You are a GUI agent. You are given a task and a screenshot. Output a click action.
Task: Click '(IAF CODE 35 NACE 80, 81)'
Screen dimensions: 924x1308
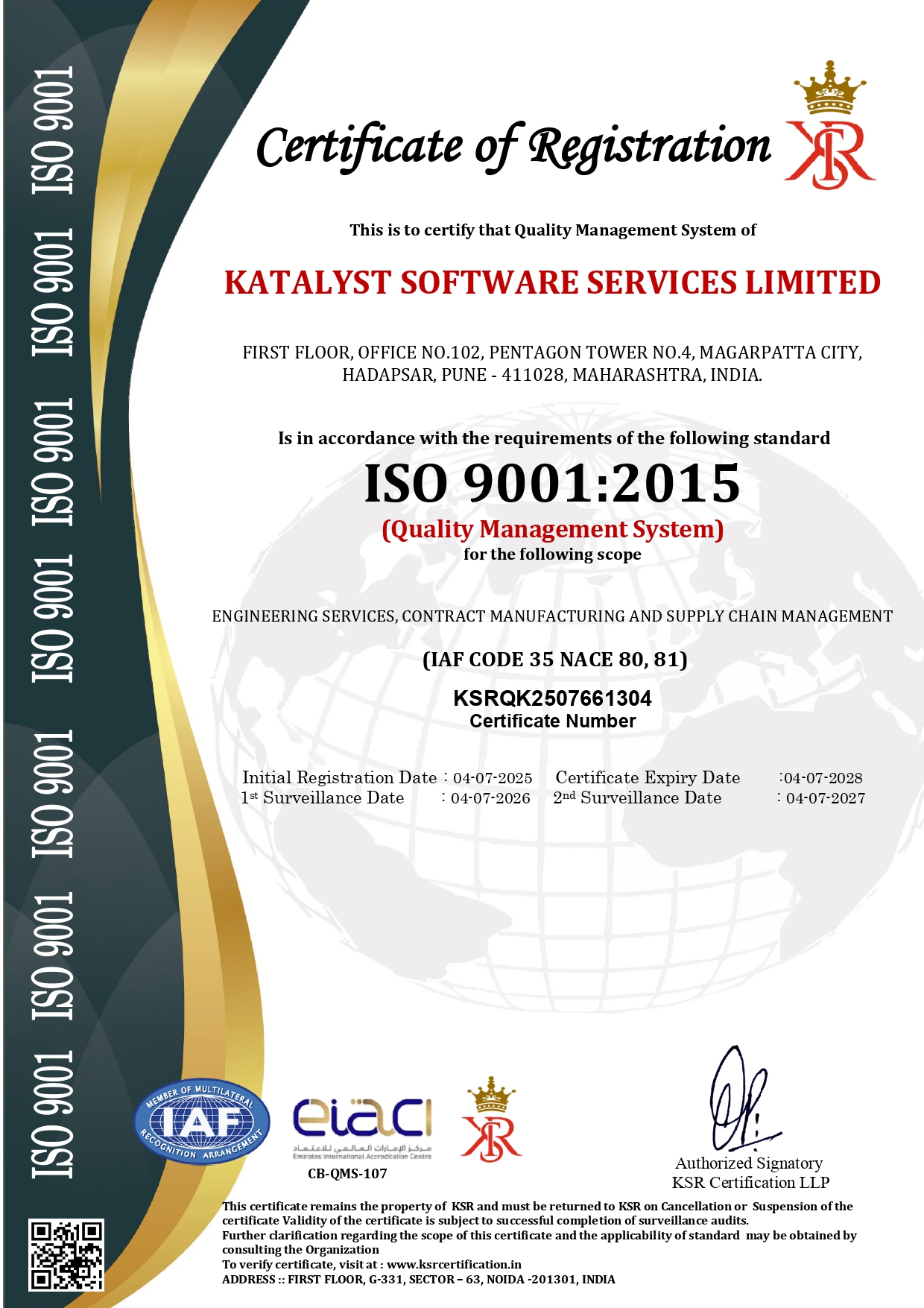pyautogui.click(x=554, y=660)
